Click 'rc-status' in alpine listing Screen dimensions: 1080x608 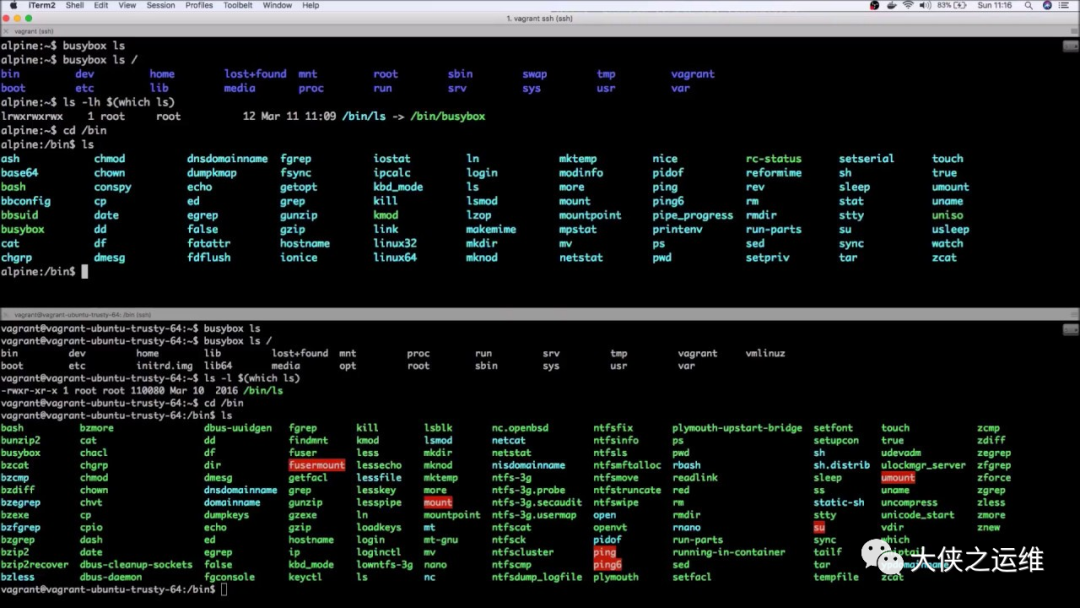tap(773, 158)
